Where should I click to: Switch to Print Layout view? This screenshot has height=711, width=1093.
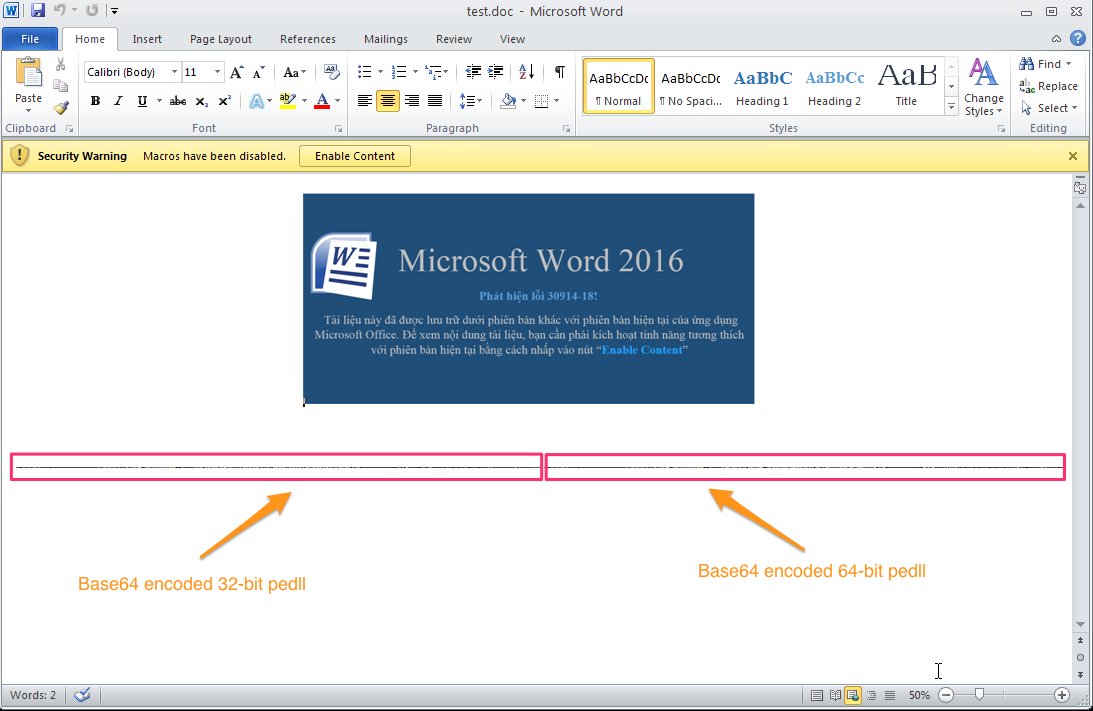(x=816, y=695)
